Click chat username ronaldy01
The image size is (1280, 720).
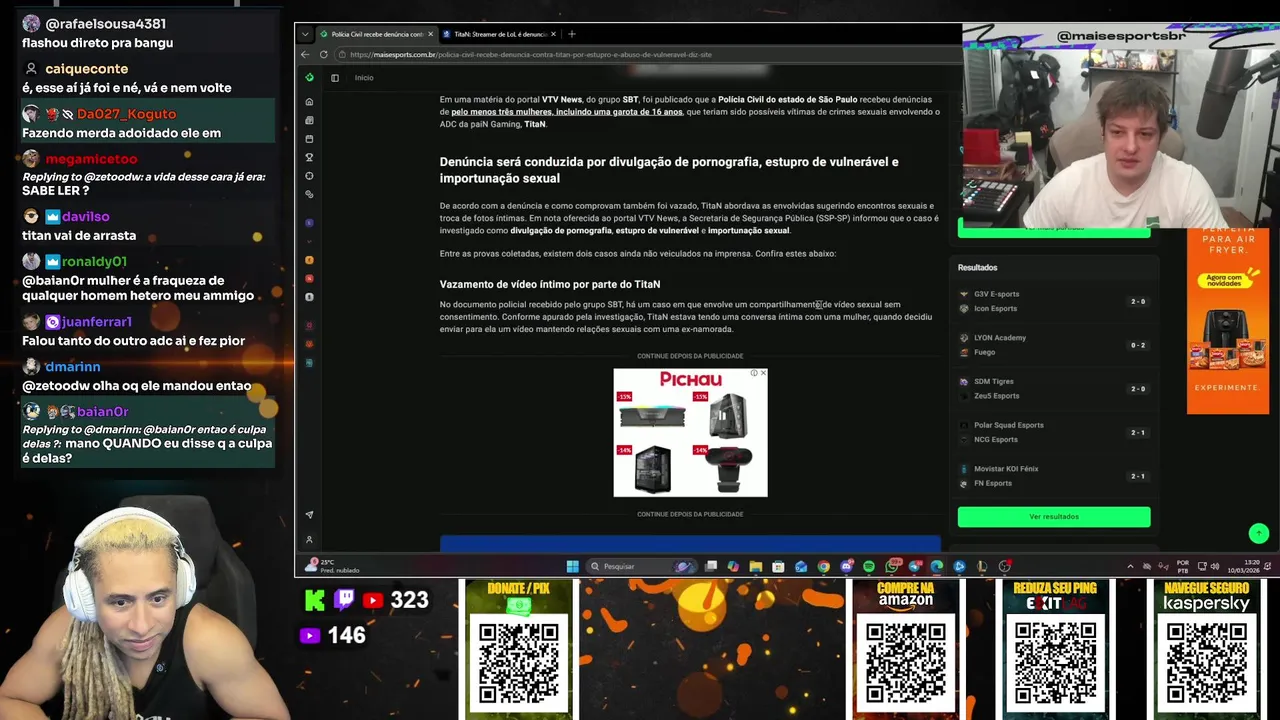click(x=94, y=262)
